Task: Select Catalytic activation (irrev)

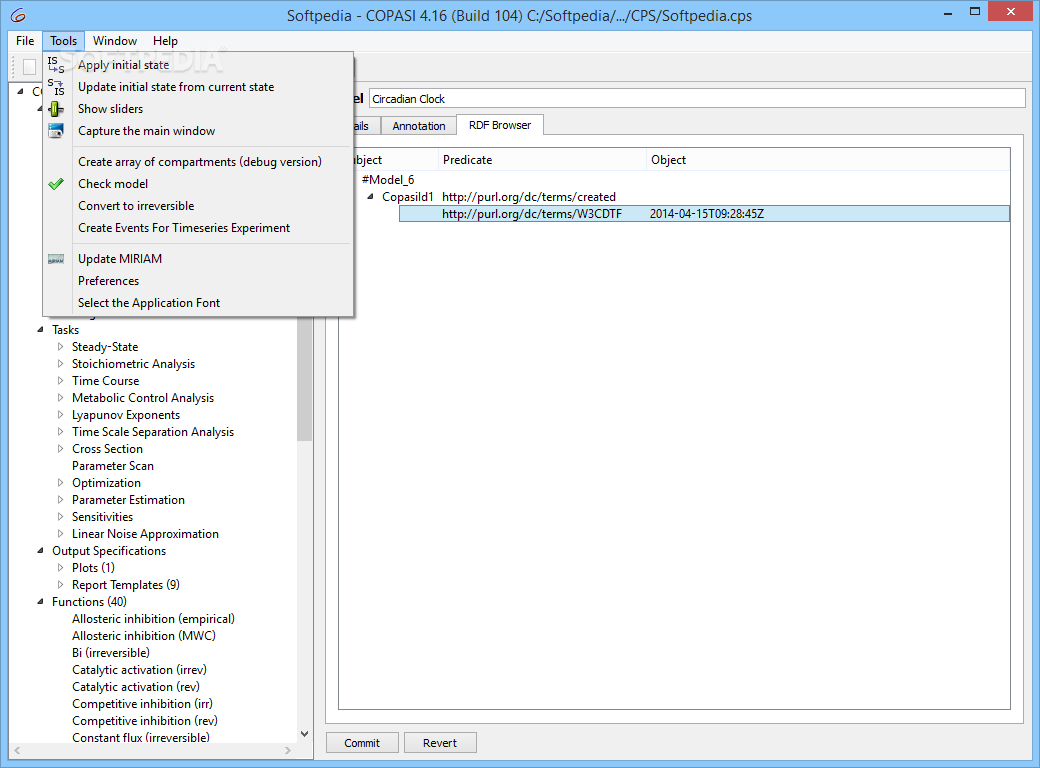Action: click(139, 670)
